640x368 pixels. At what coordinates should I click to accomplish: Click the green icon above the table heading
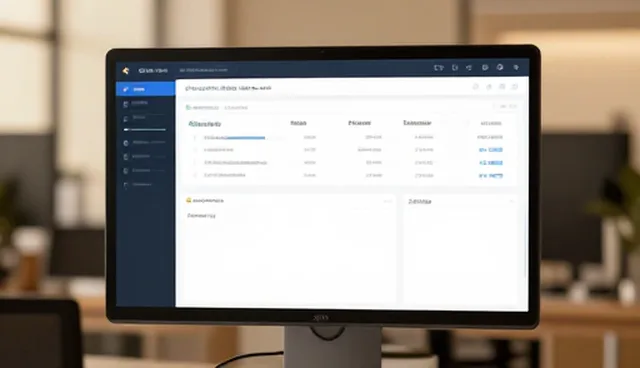coord(188,108)
